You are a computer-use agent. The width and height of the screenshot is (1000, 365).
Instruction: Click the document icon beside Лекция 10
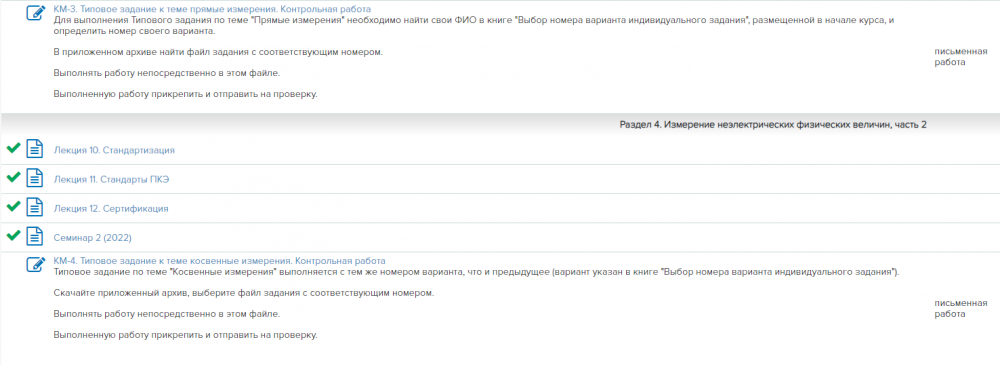pyautogui.click(x=35, y=150)
